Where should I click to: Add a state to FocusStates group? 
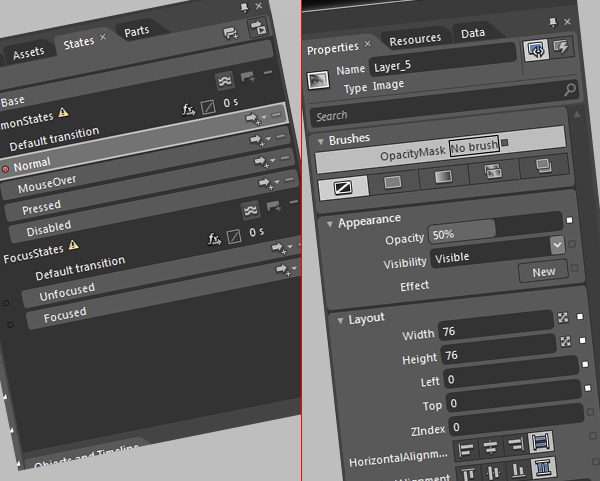point(274,206)
